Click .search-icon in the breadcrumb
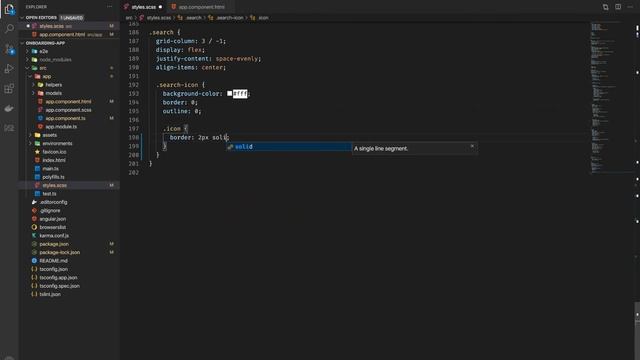Image resolution: width=640 pixels, height=360 pixels. [229, 18]
